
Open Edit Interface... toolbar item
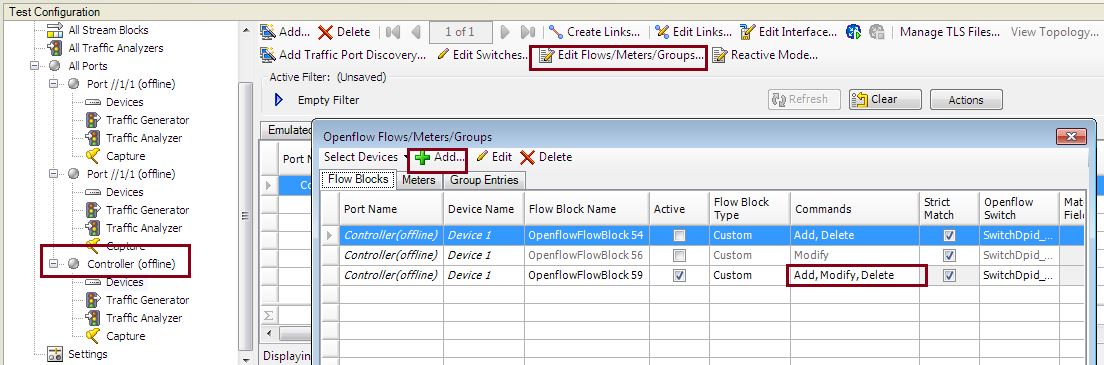(x=788, y=32)
